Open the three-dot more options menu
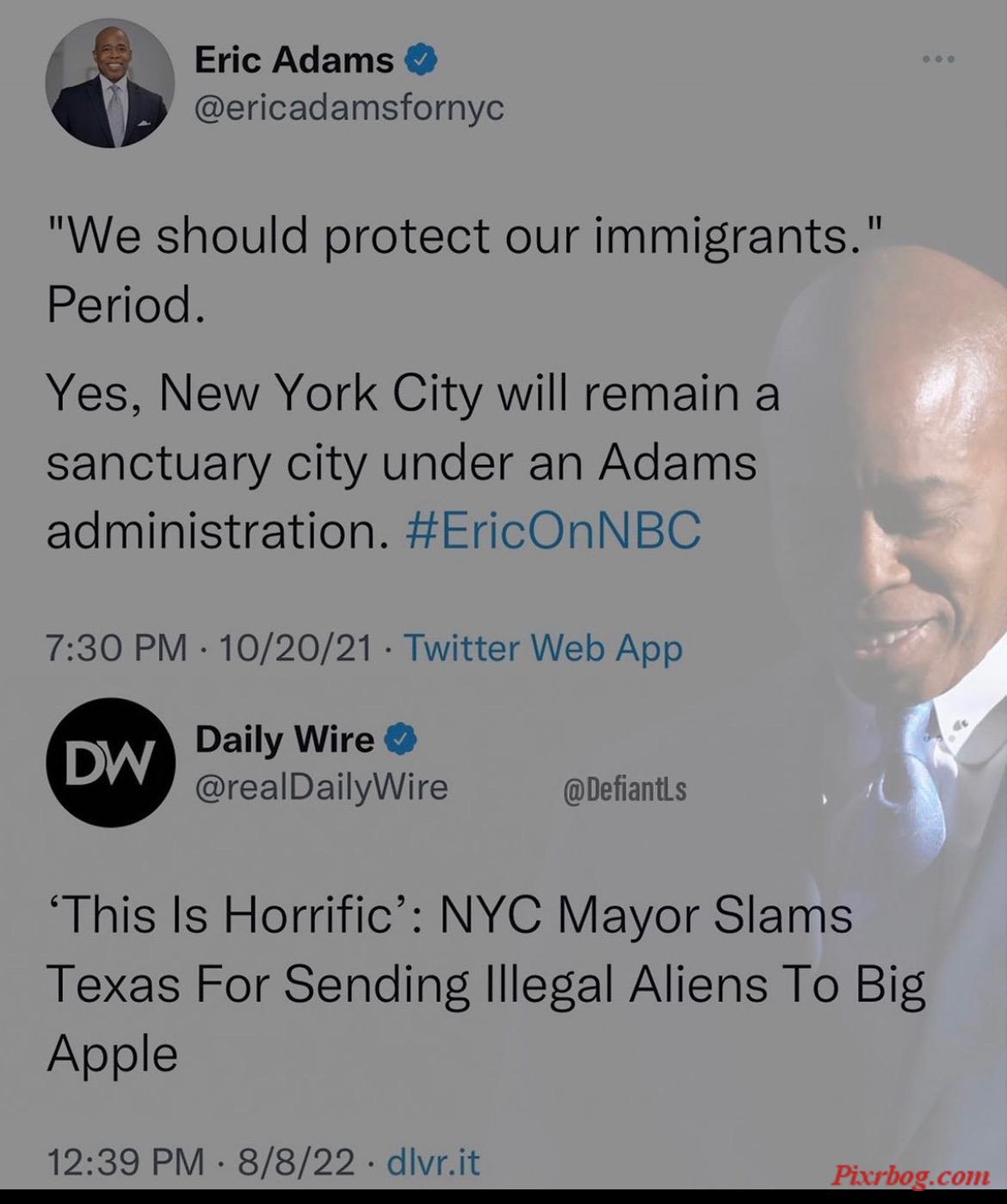The image size is (1007, 1204). 938,59
